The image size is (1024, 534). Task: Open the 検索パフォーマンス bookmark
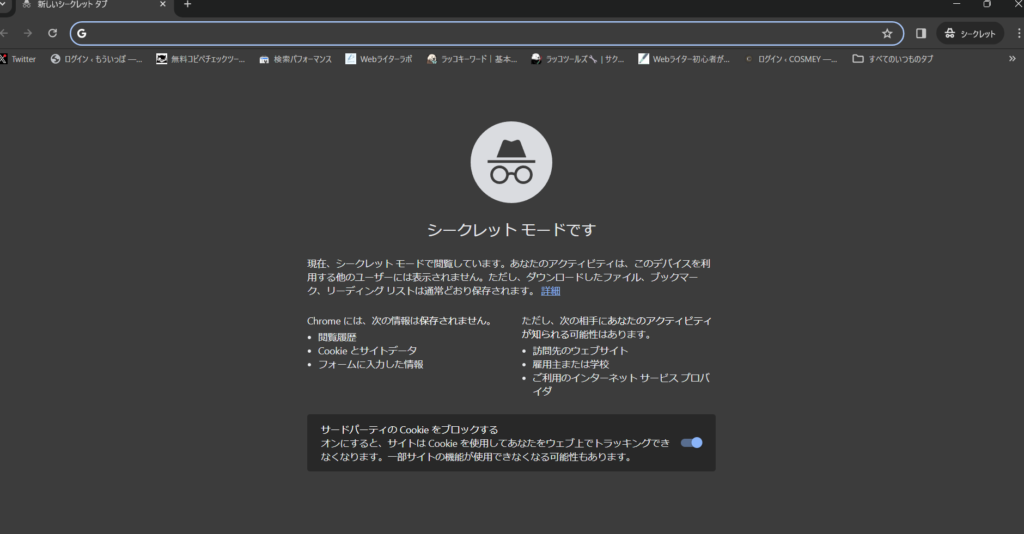point(297,59)
